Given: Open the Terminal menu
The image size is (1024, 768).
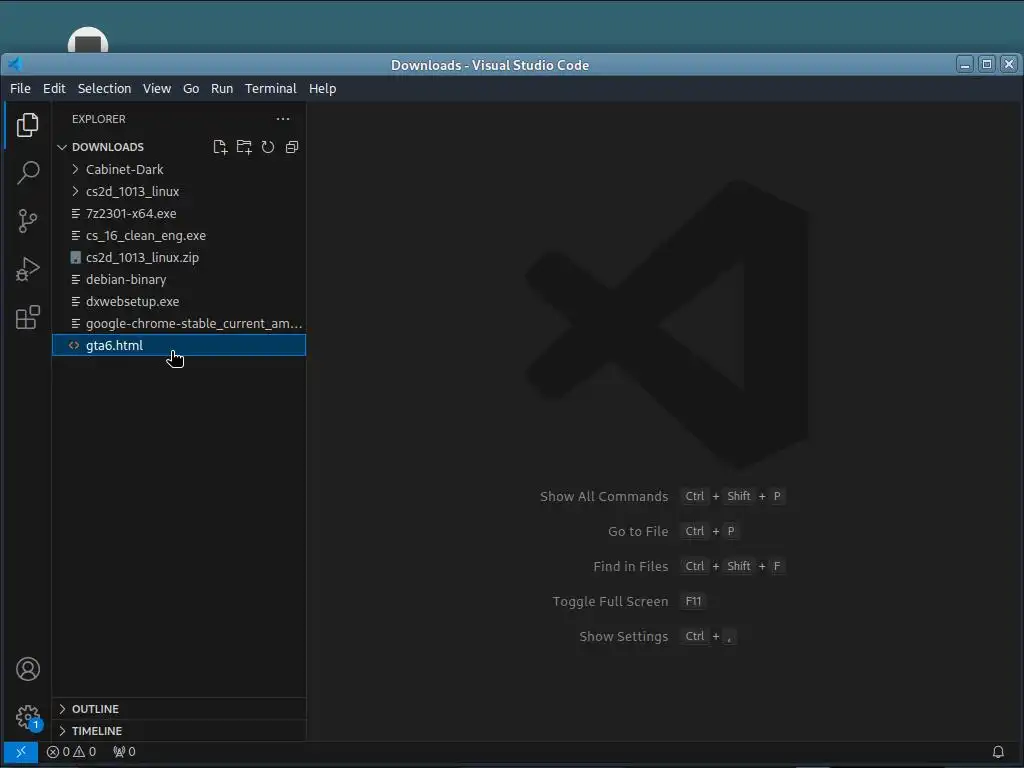Looking at the screenshot, I should [x=270, y=88].
